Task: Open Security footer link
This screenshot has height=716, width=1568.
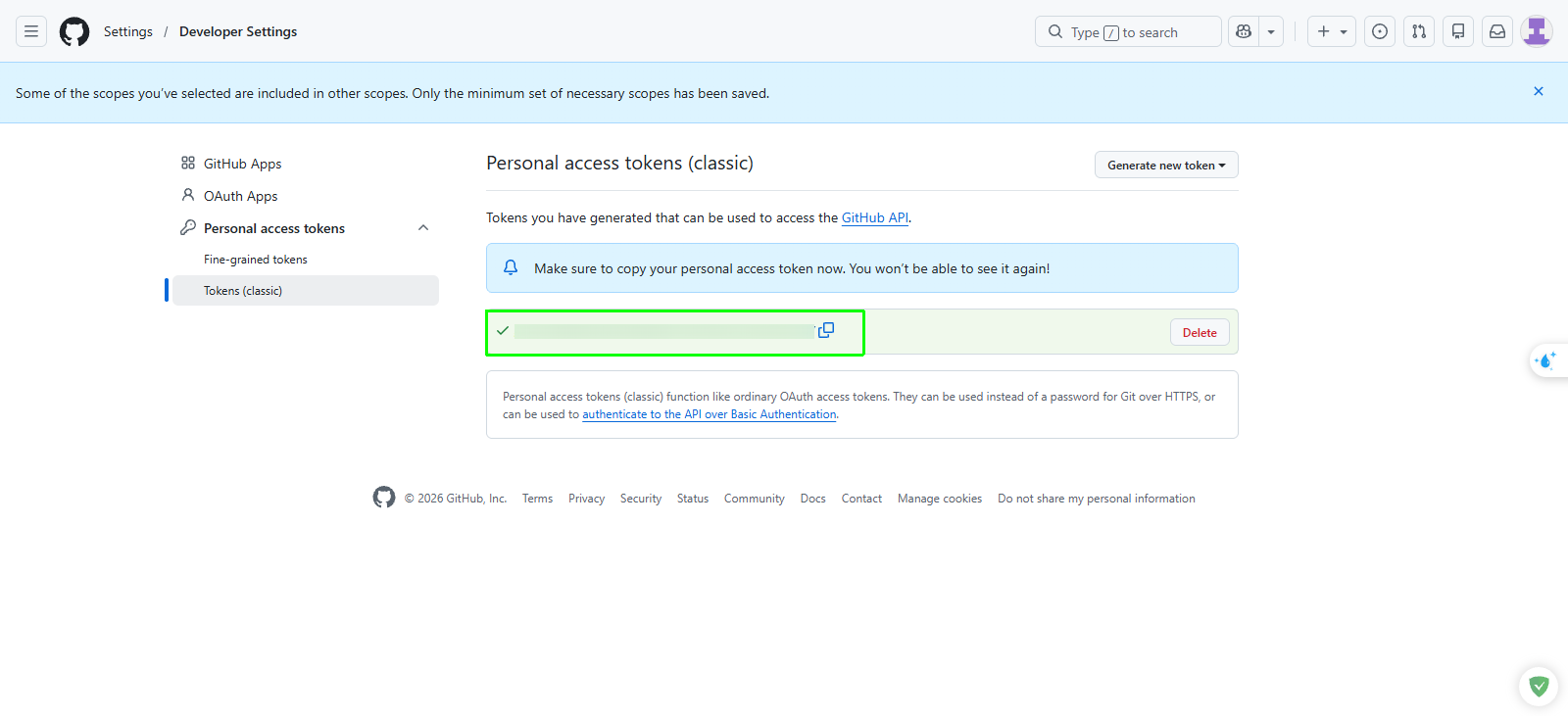Action: tap(641, 499)
